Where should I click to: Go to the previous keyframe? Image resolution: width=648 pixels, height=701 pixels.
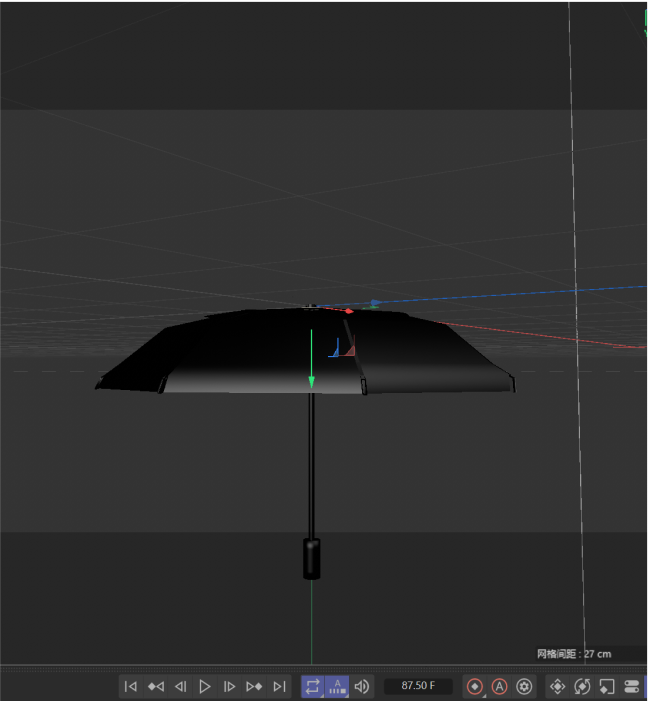(155, 686)
